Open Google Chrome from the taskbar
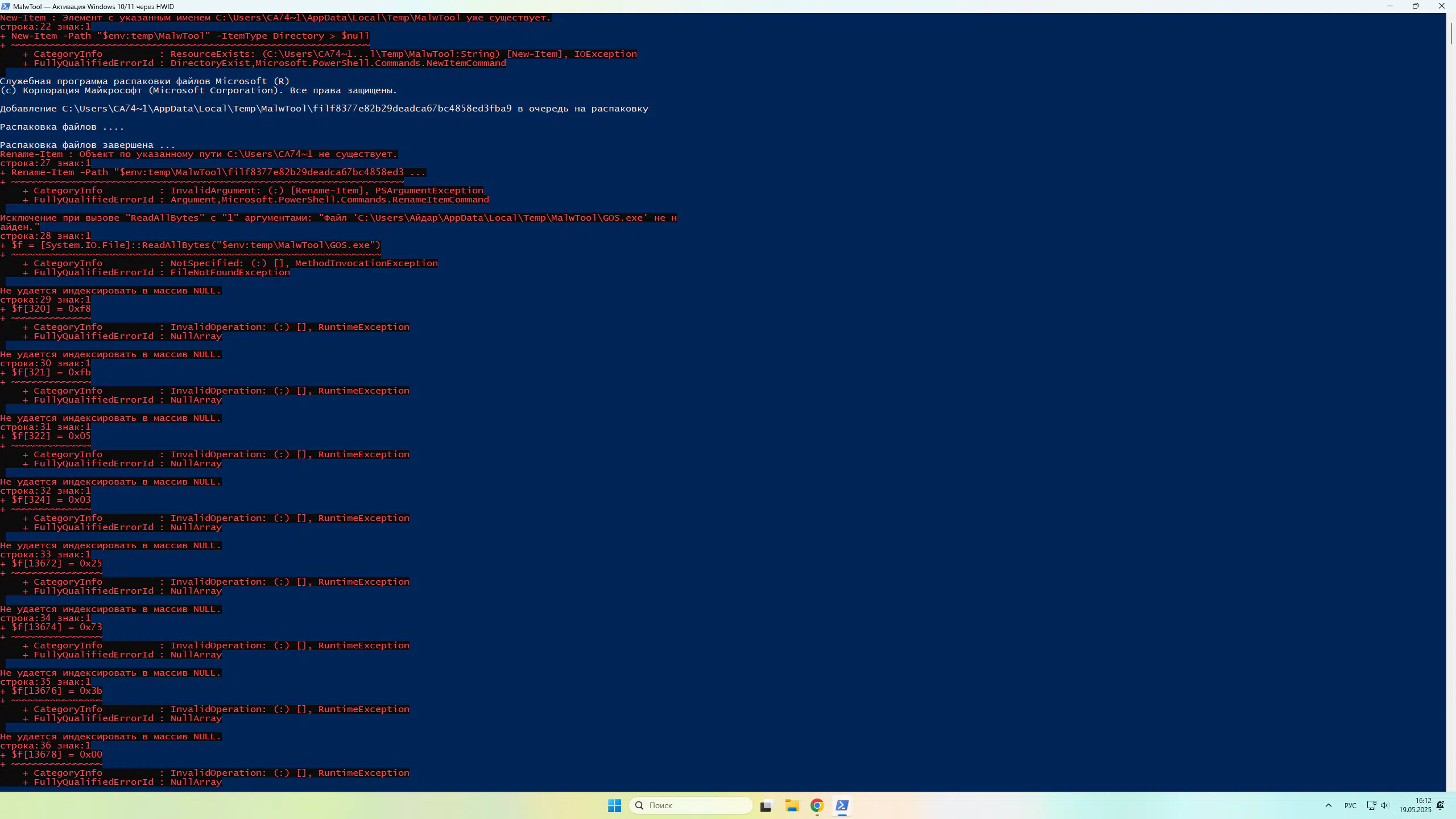Screen dimensions: 1456x819 click(817, 805)
